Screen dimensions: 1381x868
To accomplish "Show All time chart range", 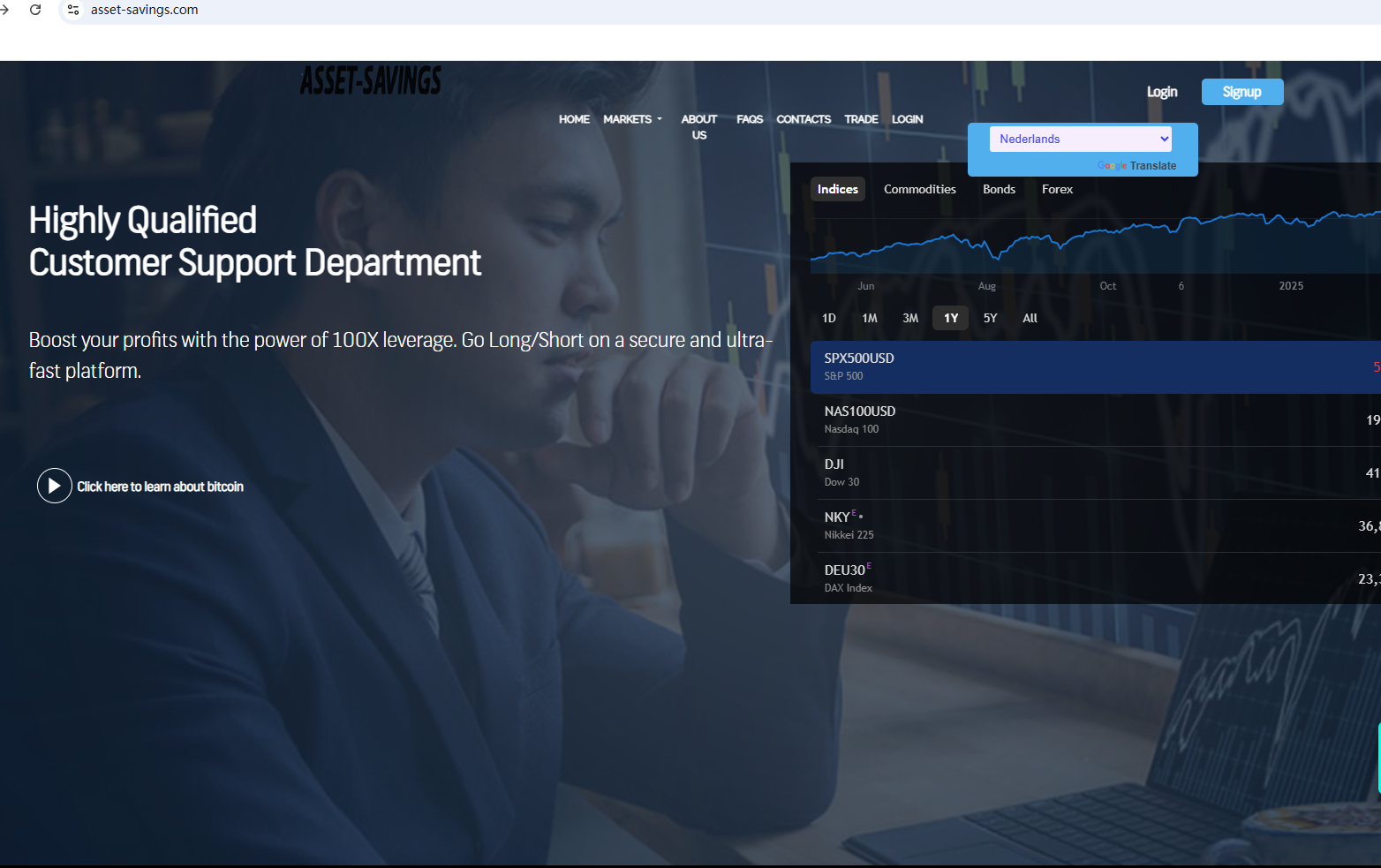I will (x=1030, y=318).
